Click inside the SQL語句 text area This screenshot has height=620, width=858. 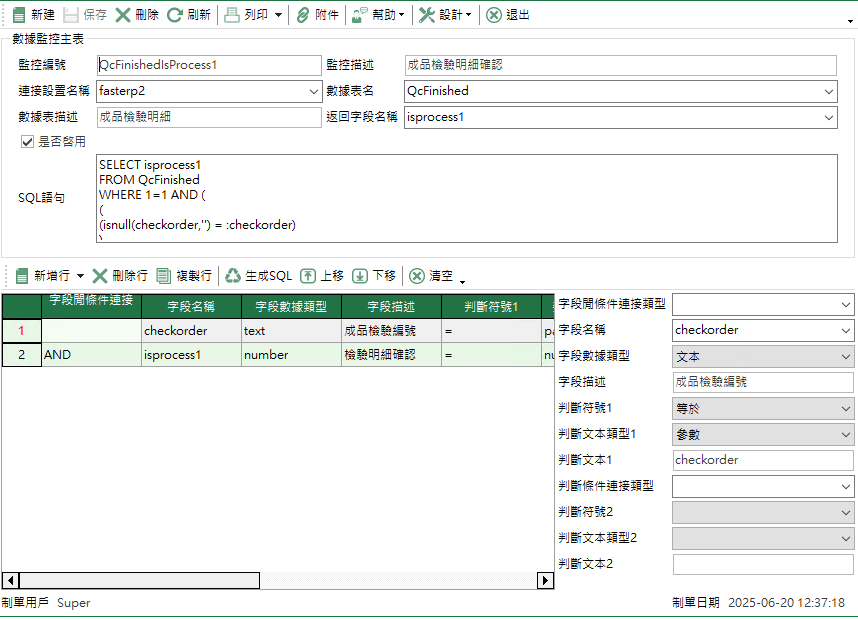467,198
